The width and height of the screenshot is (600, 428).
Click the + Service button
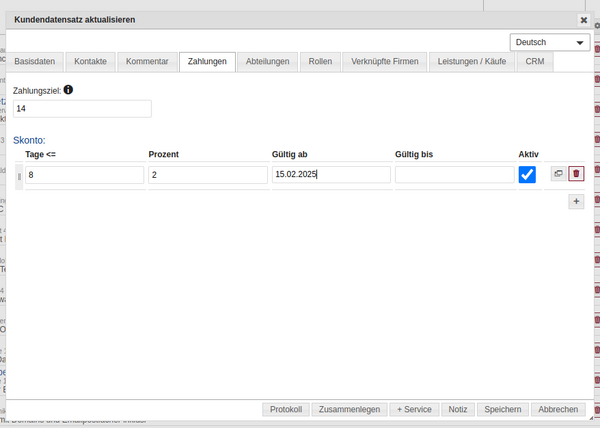414,409
